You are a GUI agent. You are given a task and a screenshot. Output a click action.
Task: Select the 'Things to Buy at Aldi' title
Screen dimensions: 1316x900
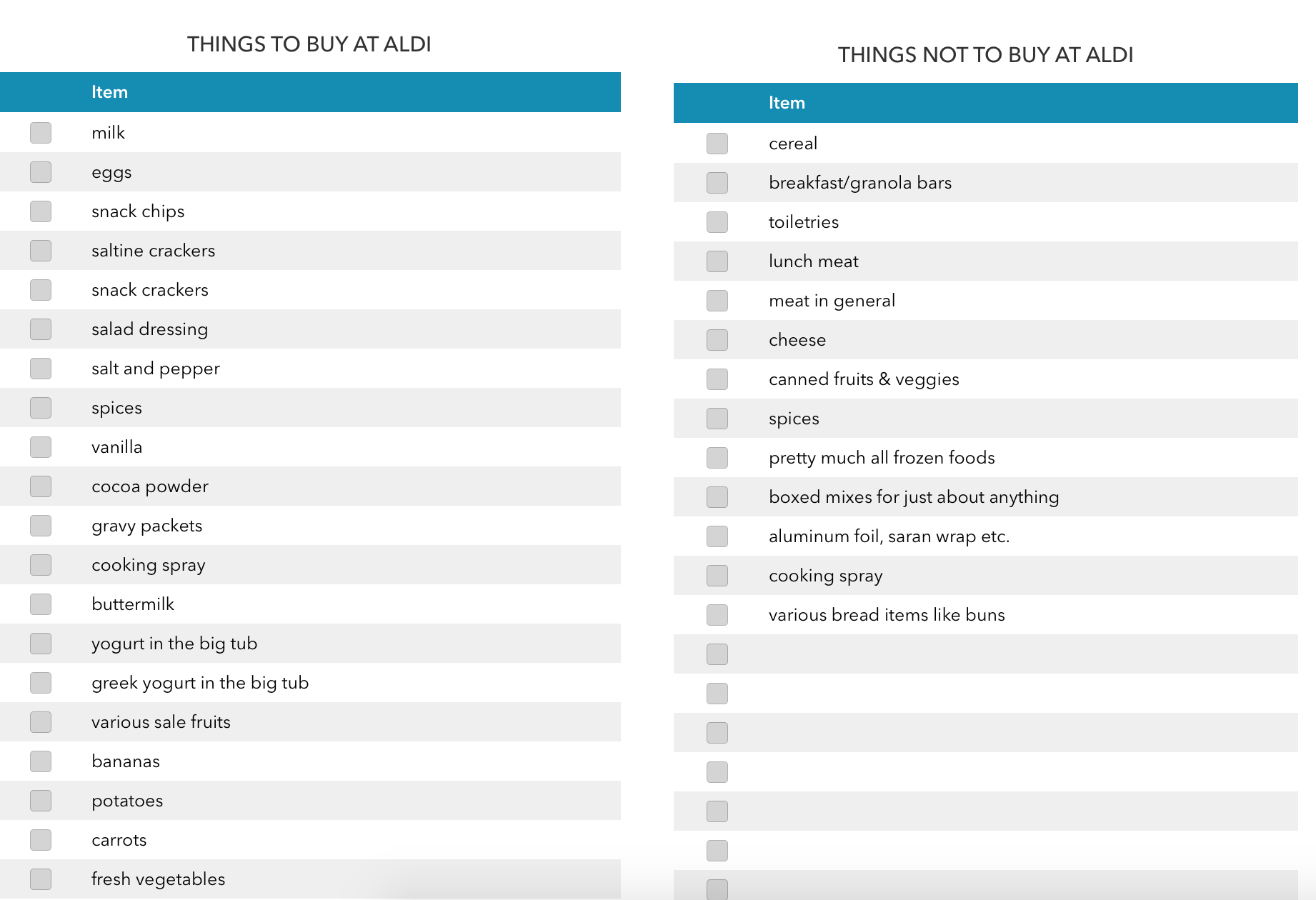pos(309,44)
